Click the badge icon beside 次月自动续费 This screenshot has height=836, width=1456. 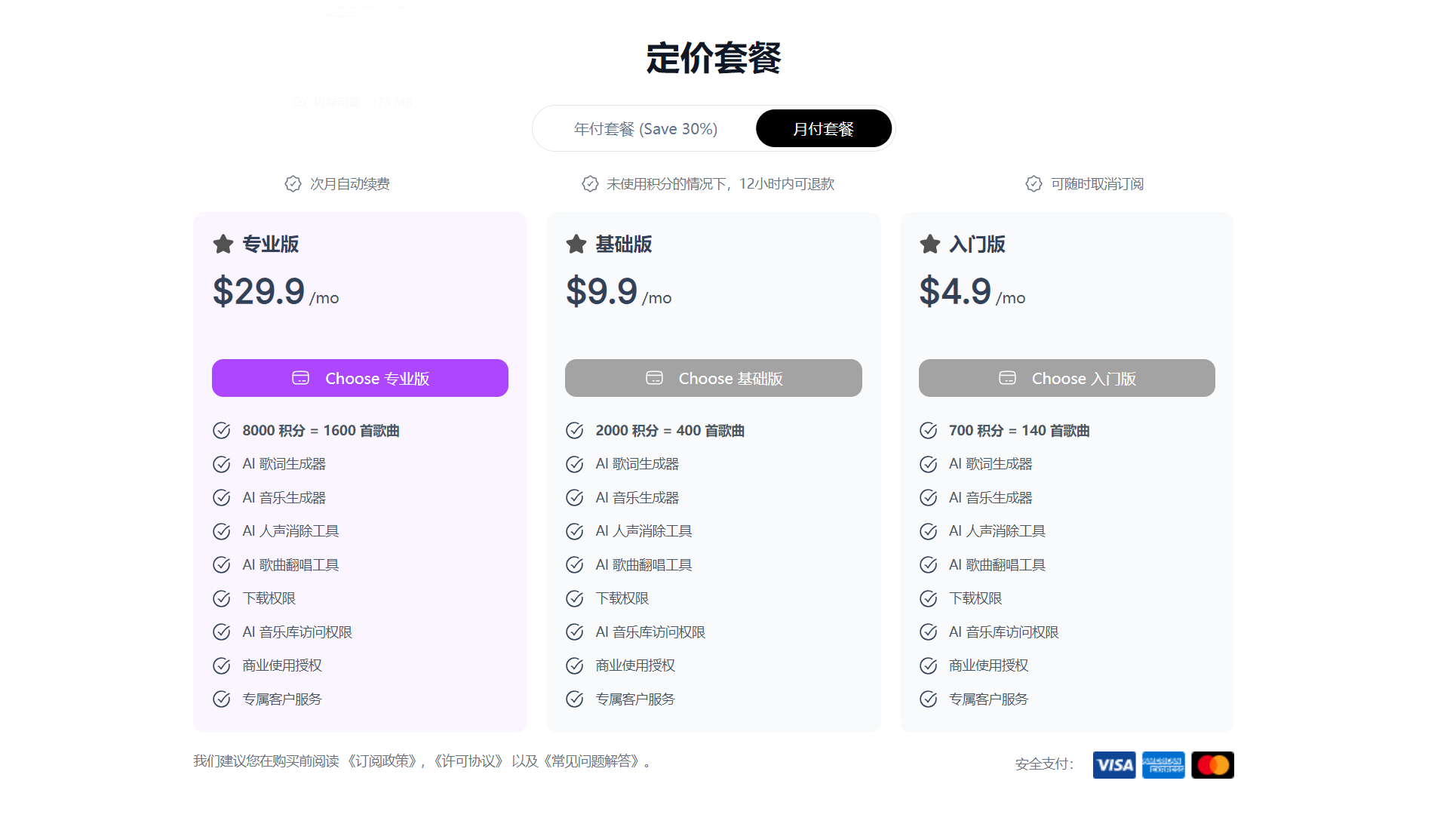293,183
